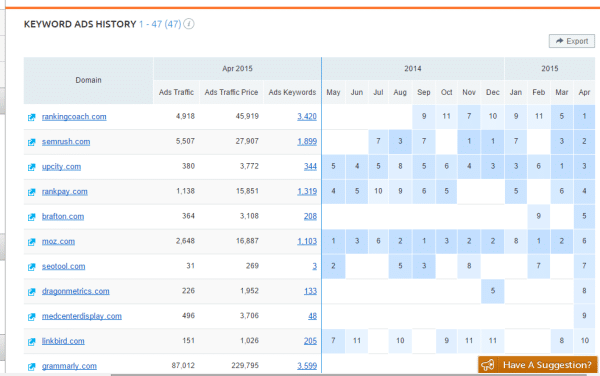Open moz.com ads keywords count 1,103
600x376 pixels.
click(307, 241)
